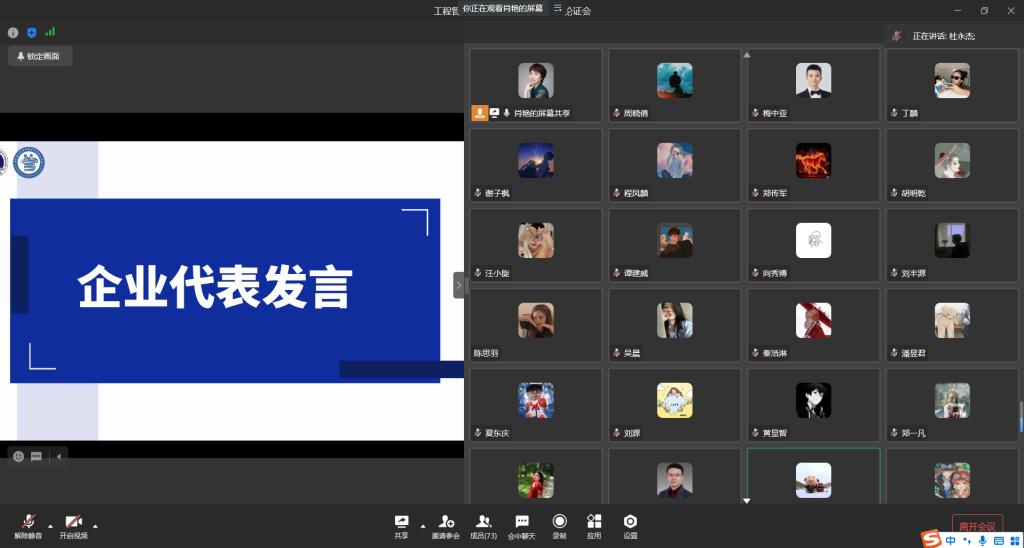Toggle 解除静音 microphone unmute

[x=29, y=525]
